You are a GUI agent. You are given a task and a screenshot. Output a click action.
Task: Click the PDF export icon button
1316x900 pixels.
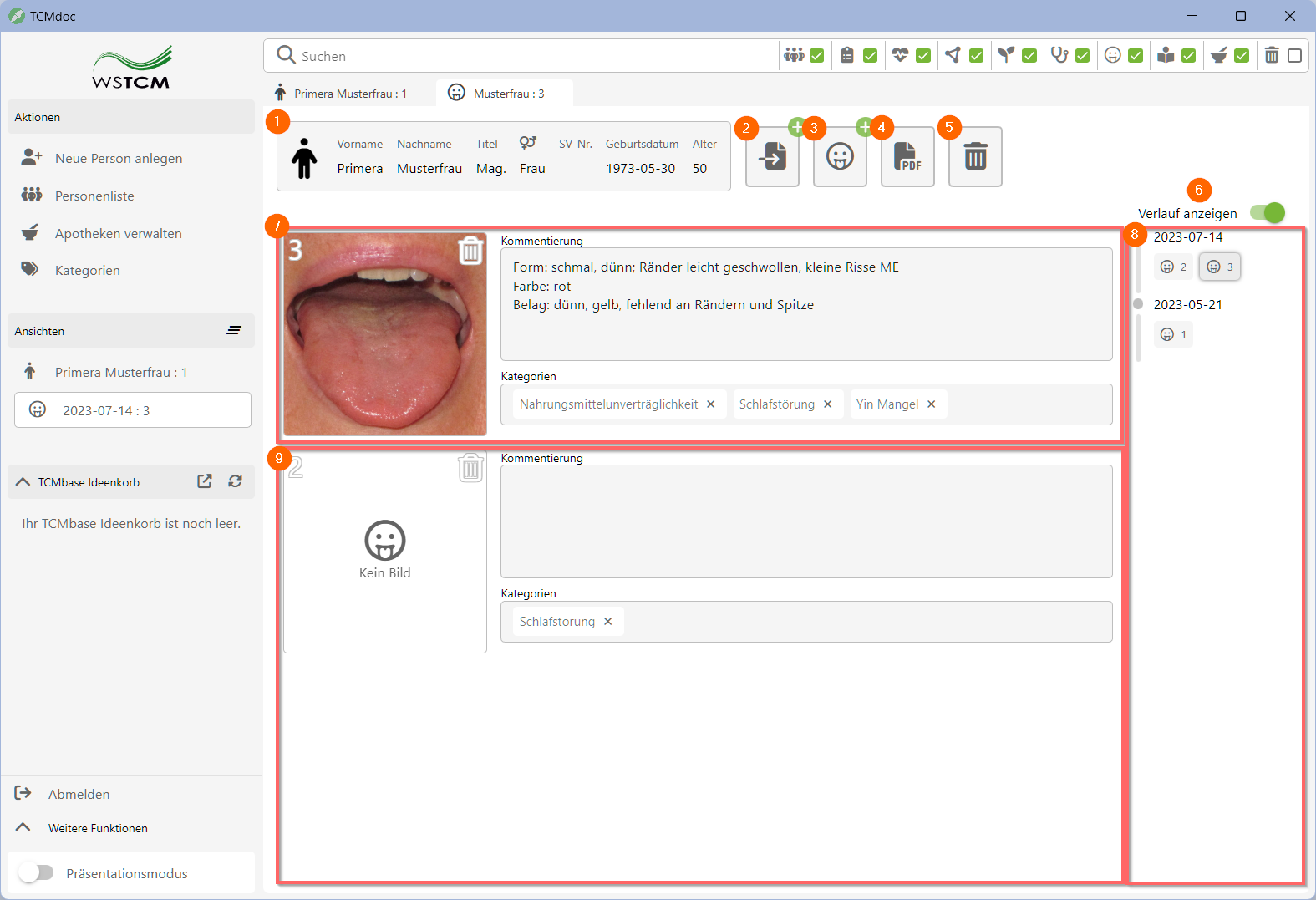907,156
